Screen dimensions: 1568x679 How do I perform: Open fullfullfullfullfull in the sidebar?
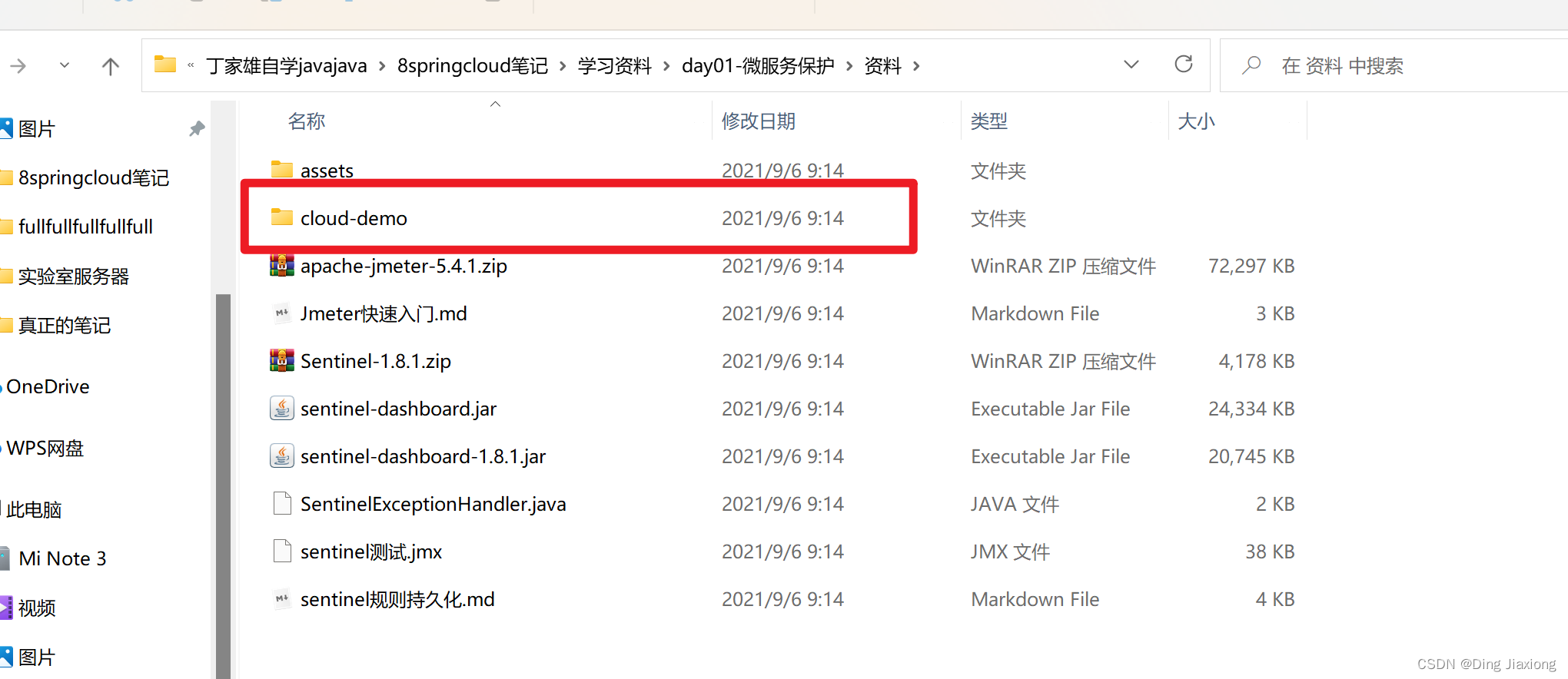[x=85, y=227]
